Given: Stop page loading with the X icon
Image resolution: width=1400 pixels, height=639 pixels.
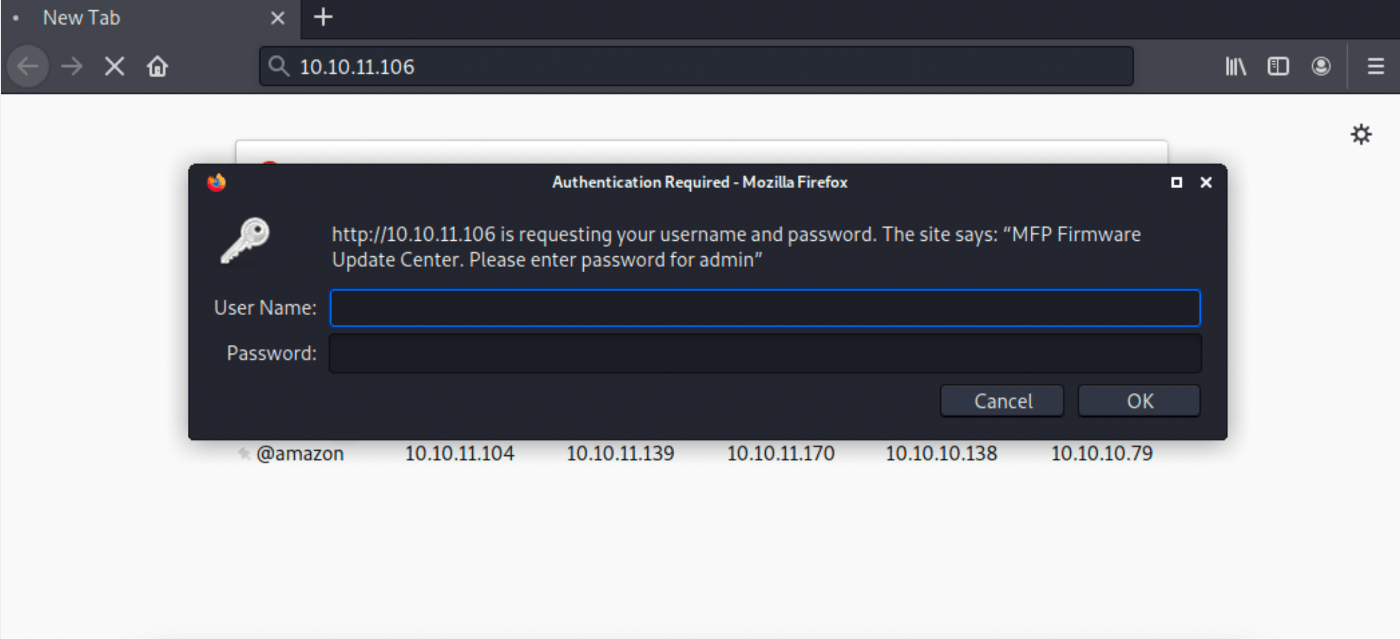Looking at the screenshot, I should click(114, 66).
